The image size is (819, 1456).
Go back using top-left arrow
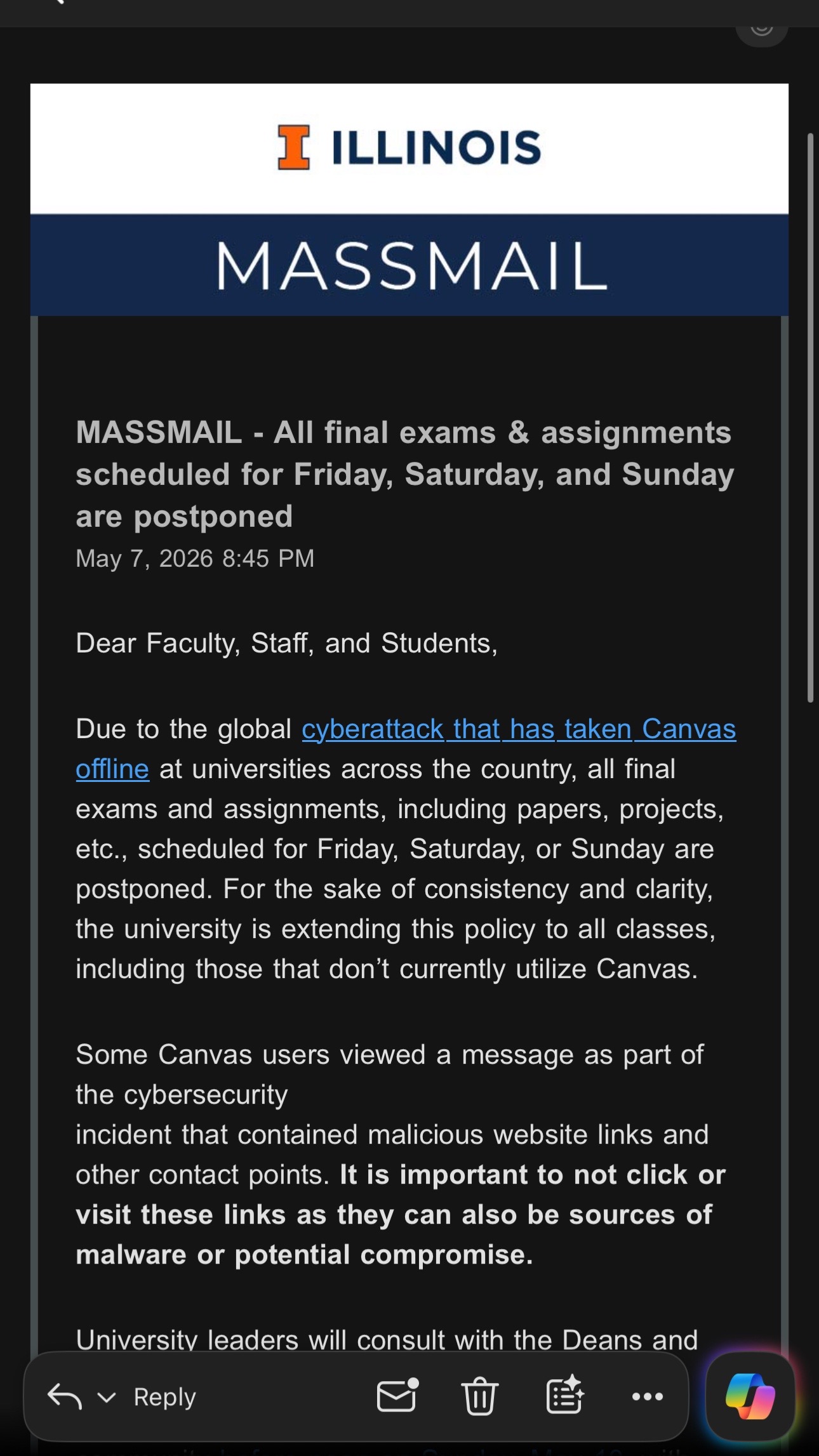click(x=57, y=2)
